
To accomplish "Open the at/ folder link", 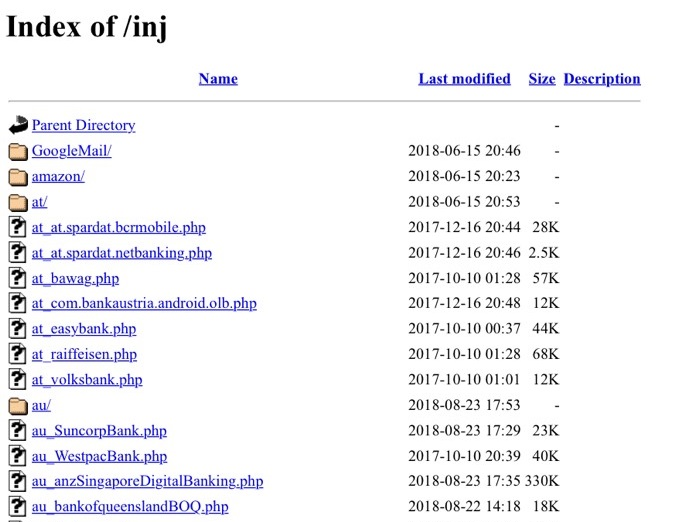I will [x=39, y=202].
